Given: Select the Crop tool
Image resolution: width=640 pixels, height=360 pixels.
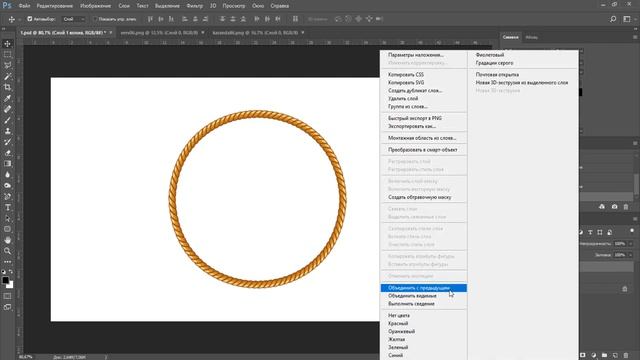Looking at the screenshot, I should (x=7, y=87).
